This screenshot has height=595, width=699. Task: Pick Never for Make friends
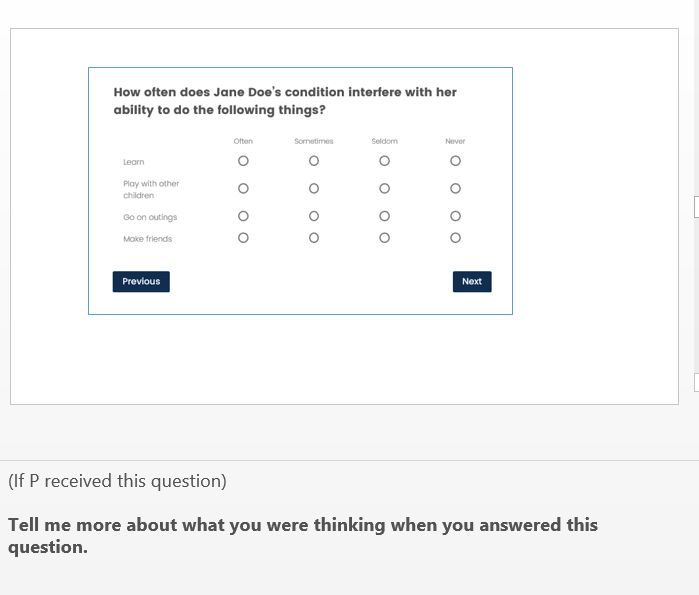tap(455, 238)
